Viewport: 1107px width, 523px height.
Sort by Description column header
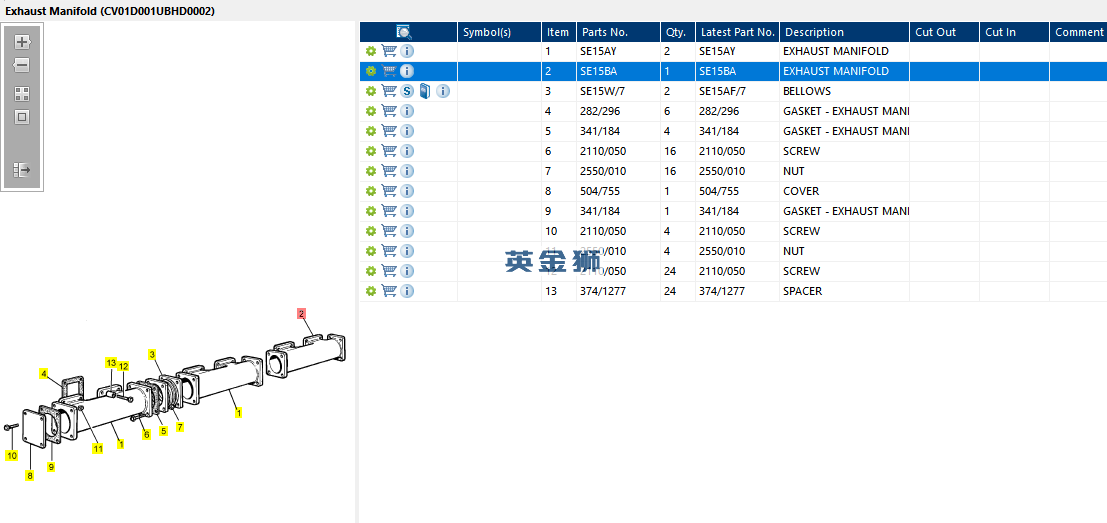coord(844,32)
